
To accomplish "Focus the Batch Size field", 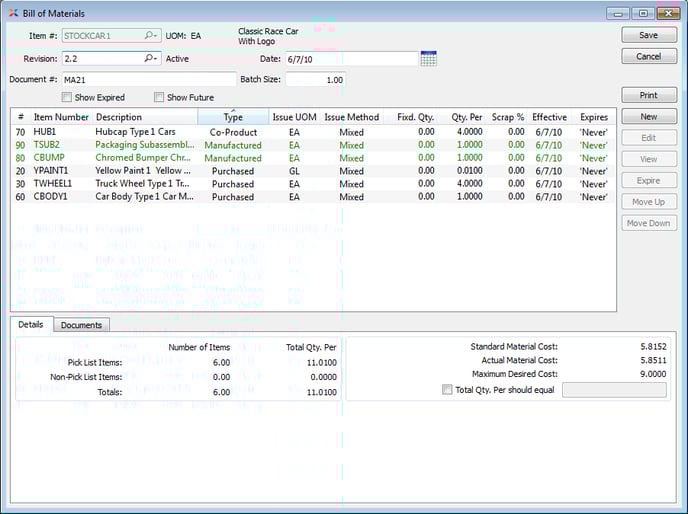I will pos(316,79).
